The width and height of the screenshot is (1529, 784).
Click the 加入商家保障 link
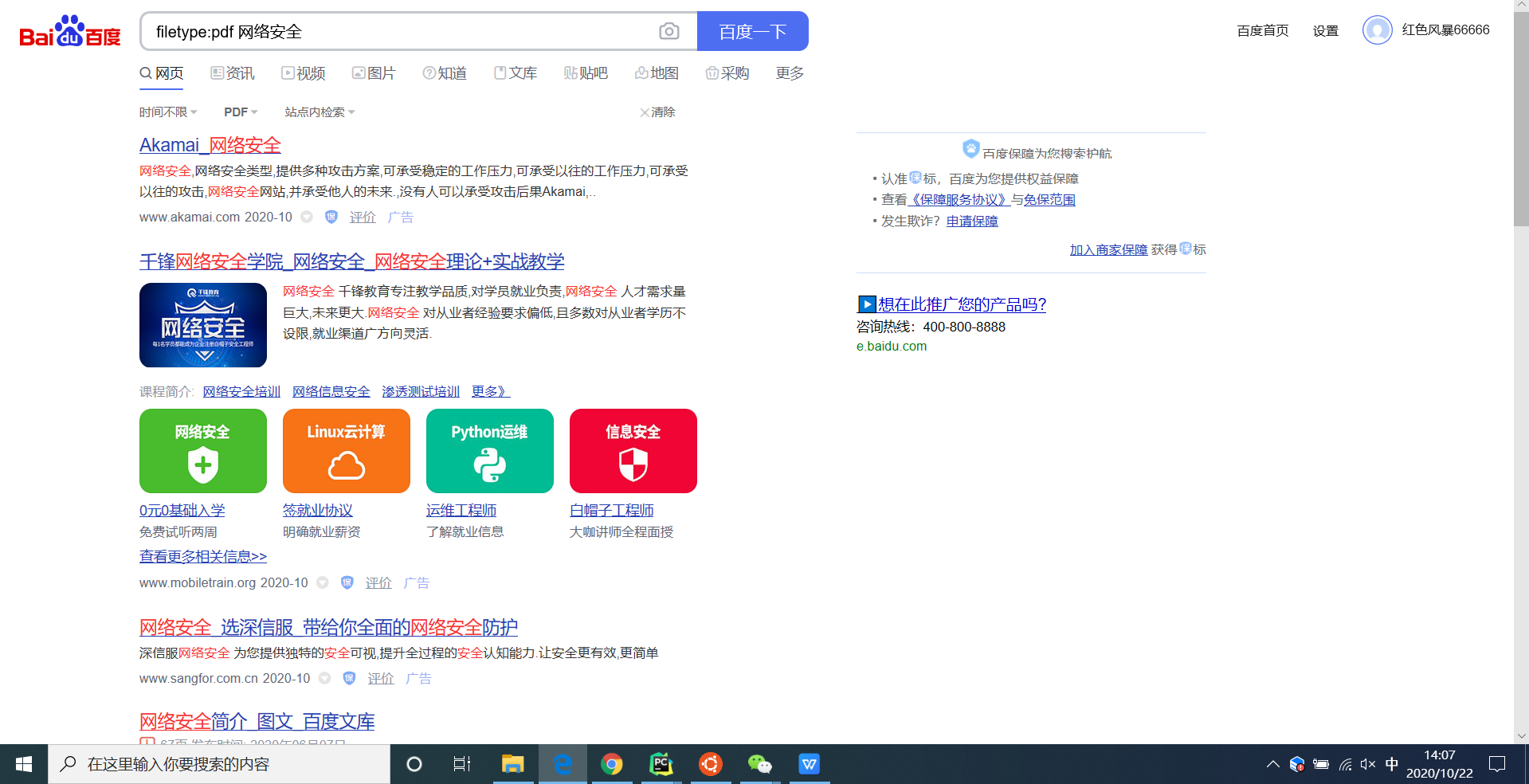[1108, 249]
